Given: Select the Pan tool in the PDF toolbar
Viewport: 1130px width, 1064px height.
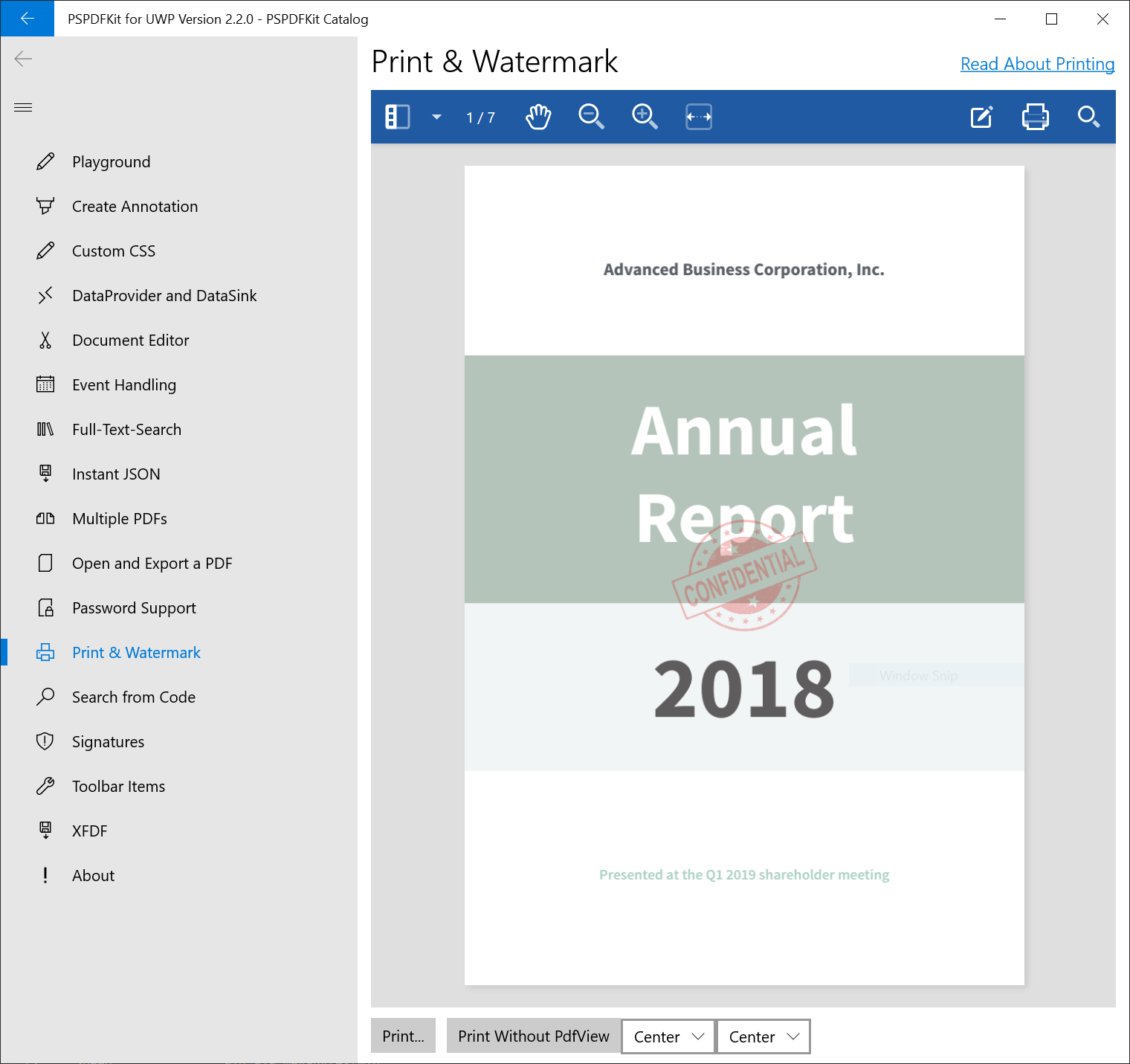Looking at the screenshot, I should click(537, 116).
